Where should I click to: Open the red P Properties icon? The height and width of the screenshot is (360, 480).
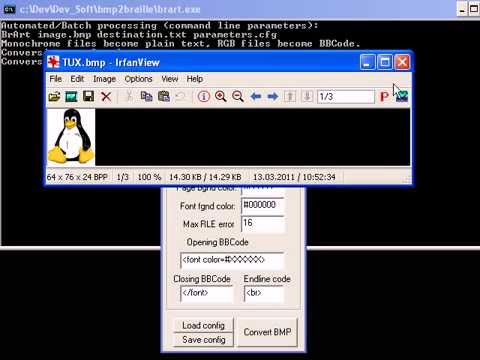pos(384,97)
